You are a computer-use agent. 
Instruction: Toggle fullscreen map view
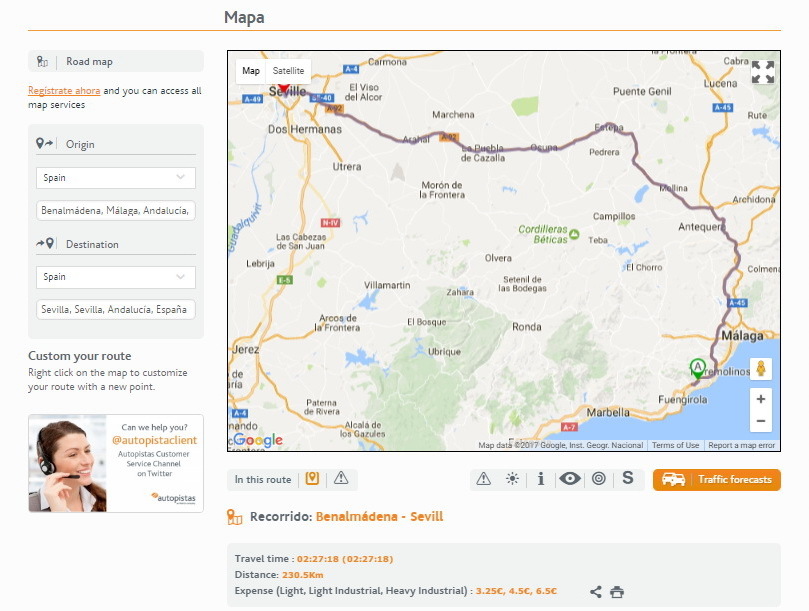pyautogui.click(x=762, y=72)
